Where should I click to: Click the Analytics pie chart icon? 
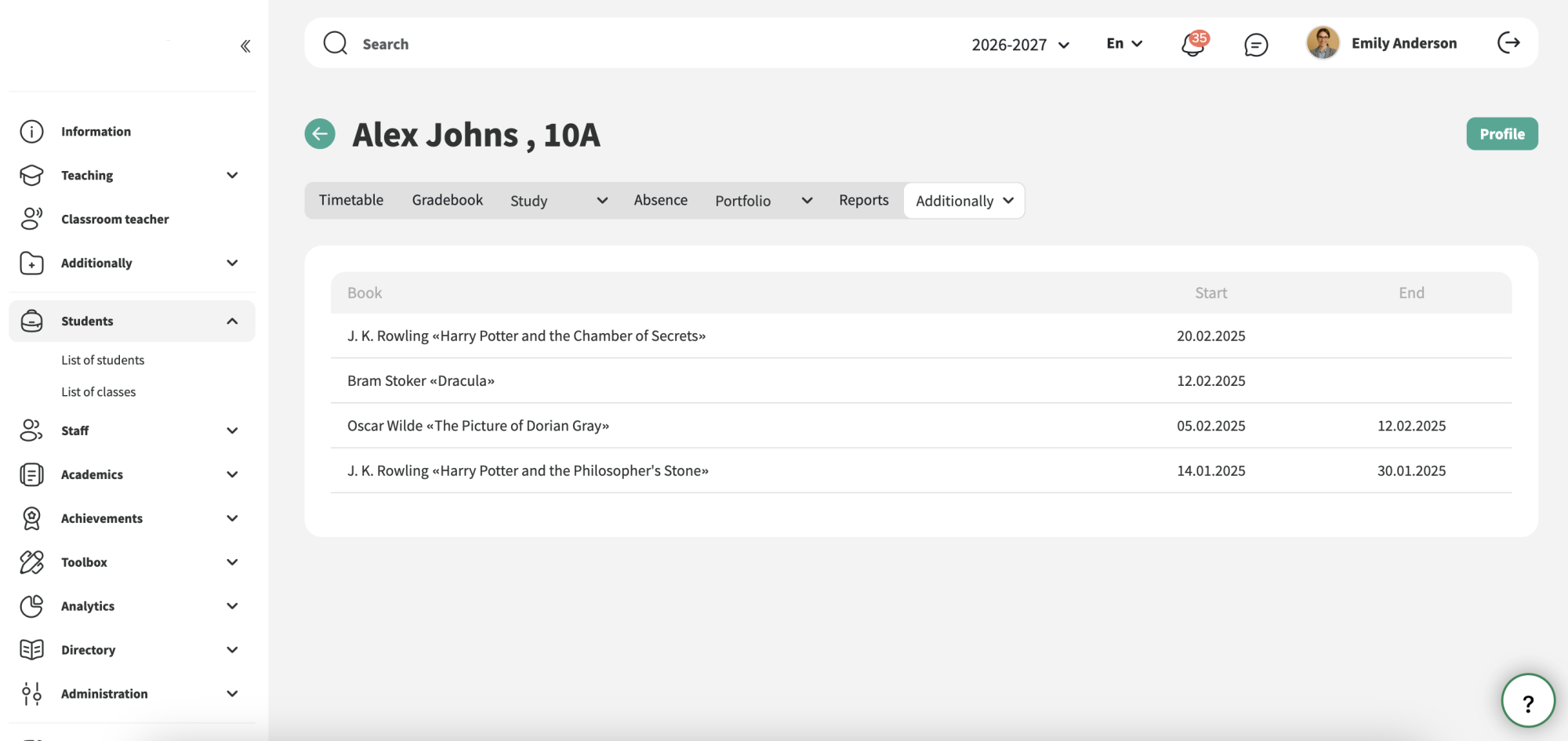click(31, 606)
